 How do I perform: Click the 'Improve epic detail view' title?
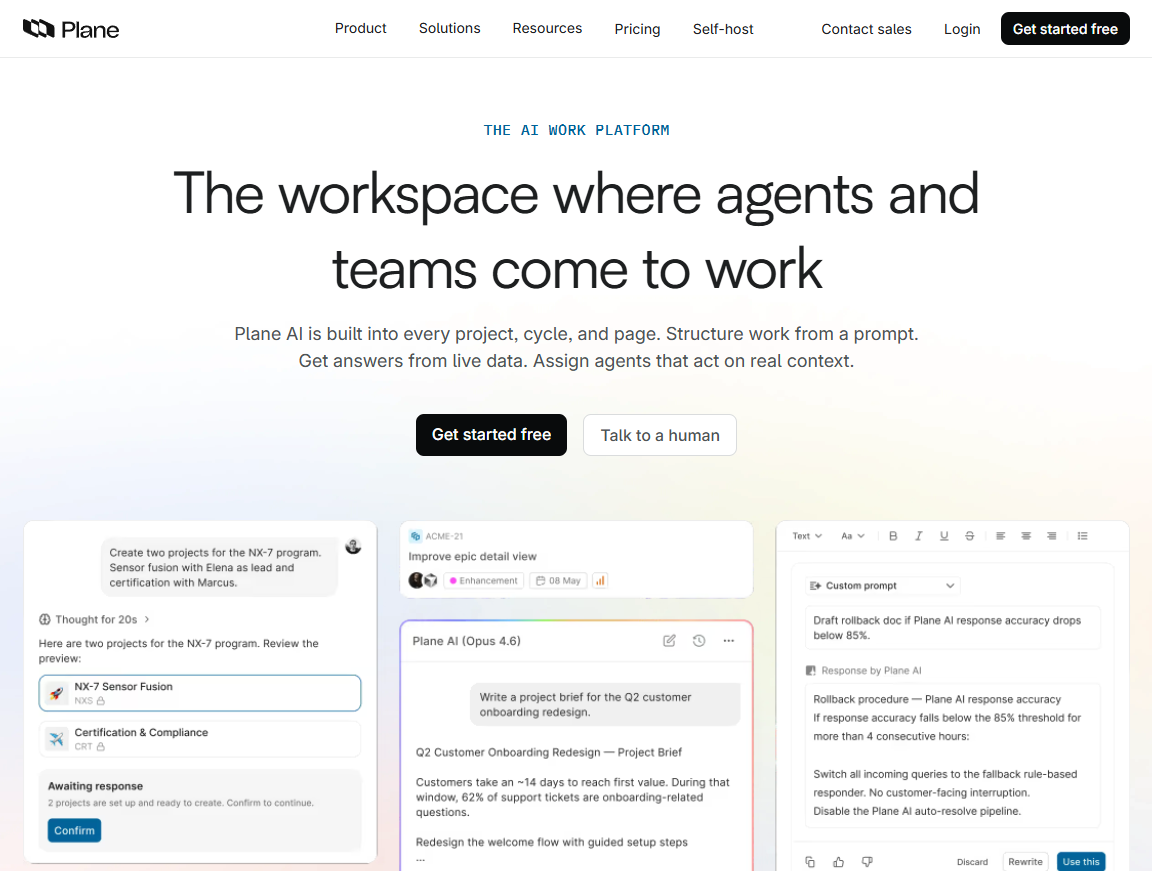(472, 557)
